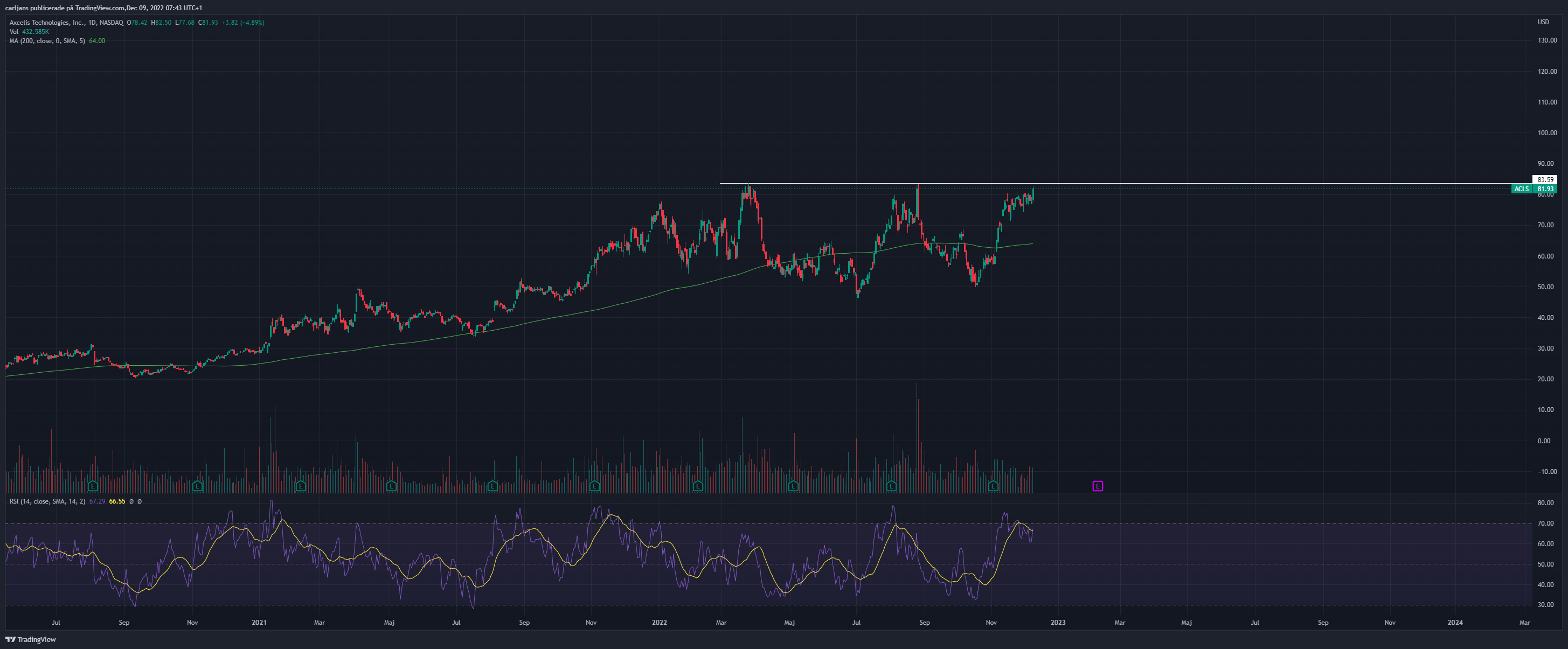Click the 2023 label on the time axis
Viewport: 1568px width, 649px height.
pos(1058,622)
